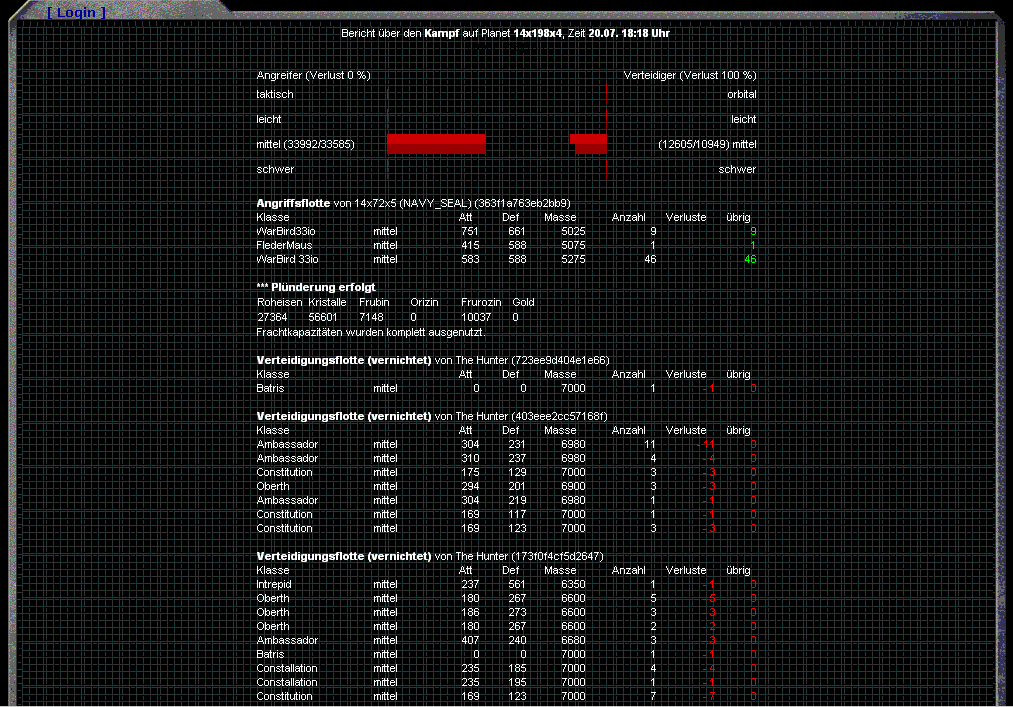Click the Plünderung erfolgt heading
This screenshot has width=1013, height=707.
pos(303,287)
